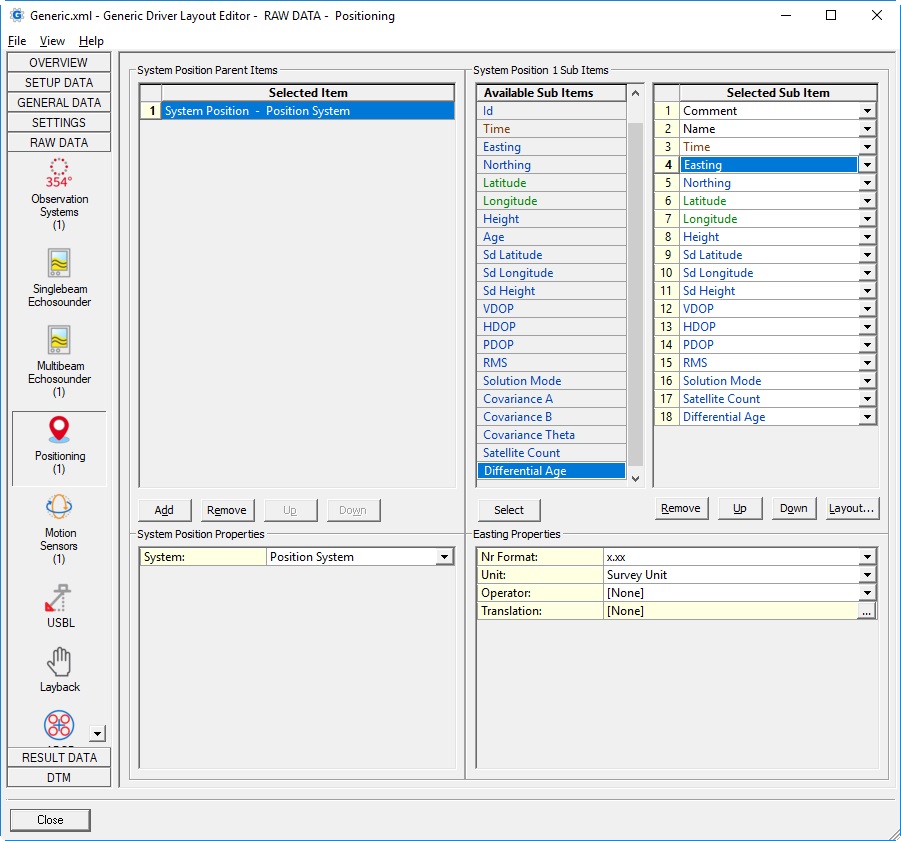This screenshot has width=901, height=841.
Task: Open the File menu
Action: point(17,41)
